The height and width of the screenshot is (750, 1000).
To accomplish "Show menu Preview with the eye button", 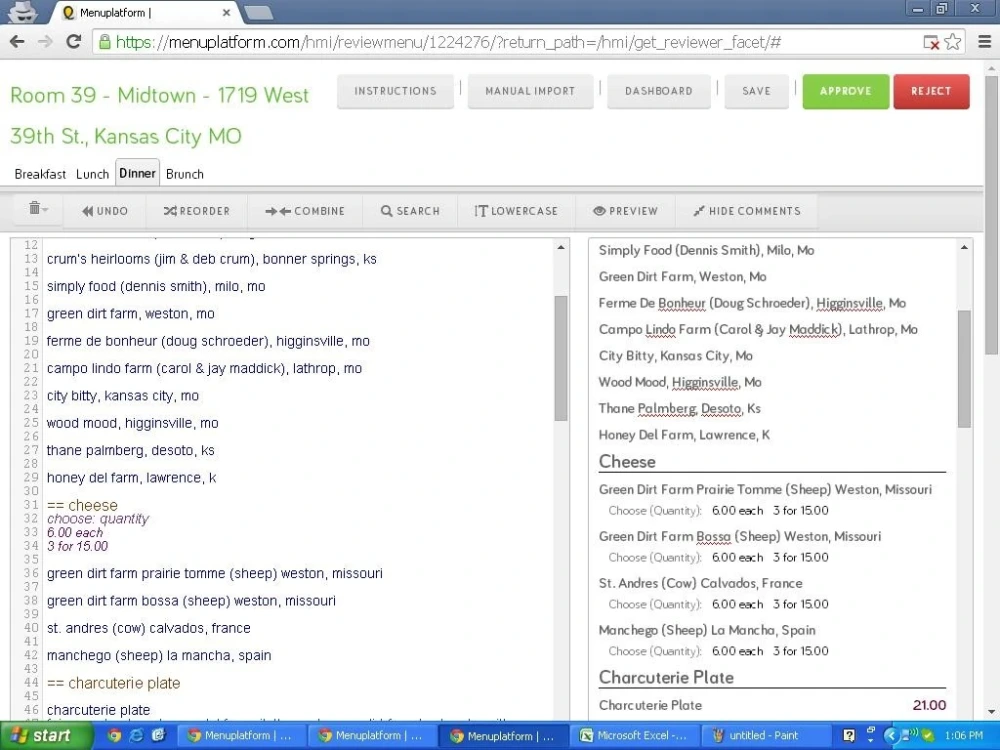I will point(625,211).
